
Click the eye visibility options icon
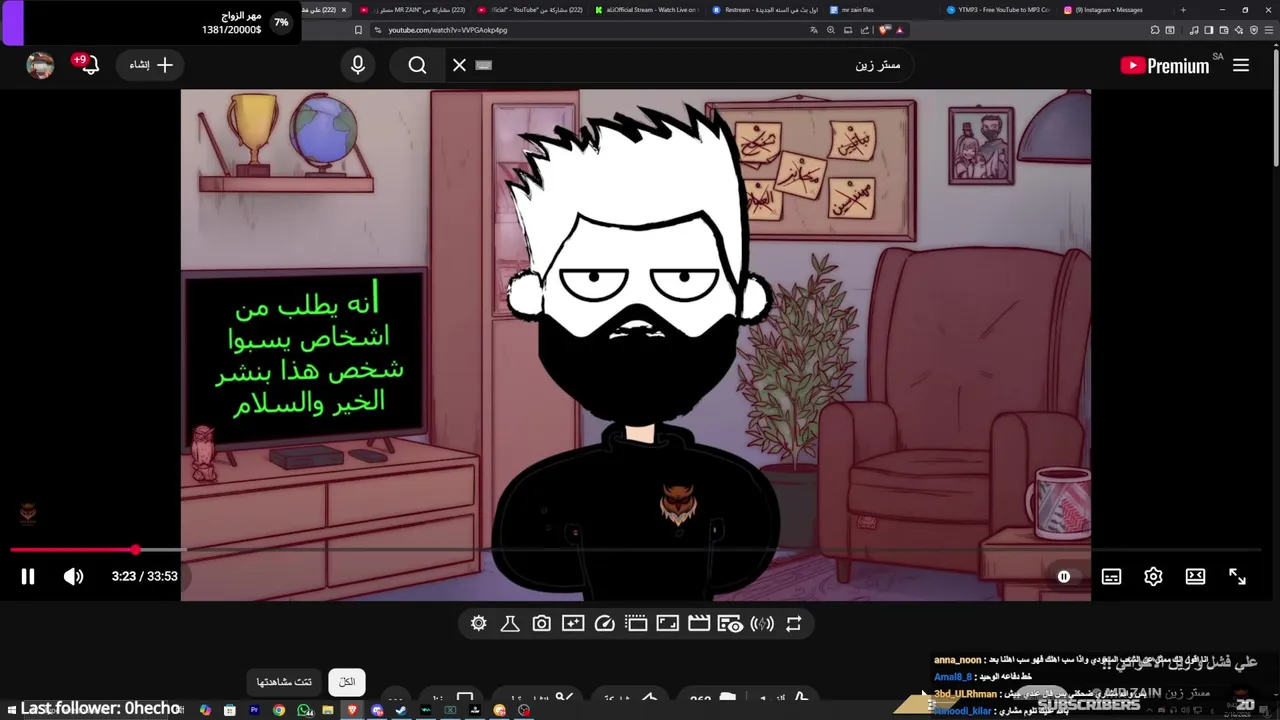[x=731, y=624]
